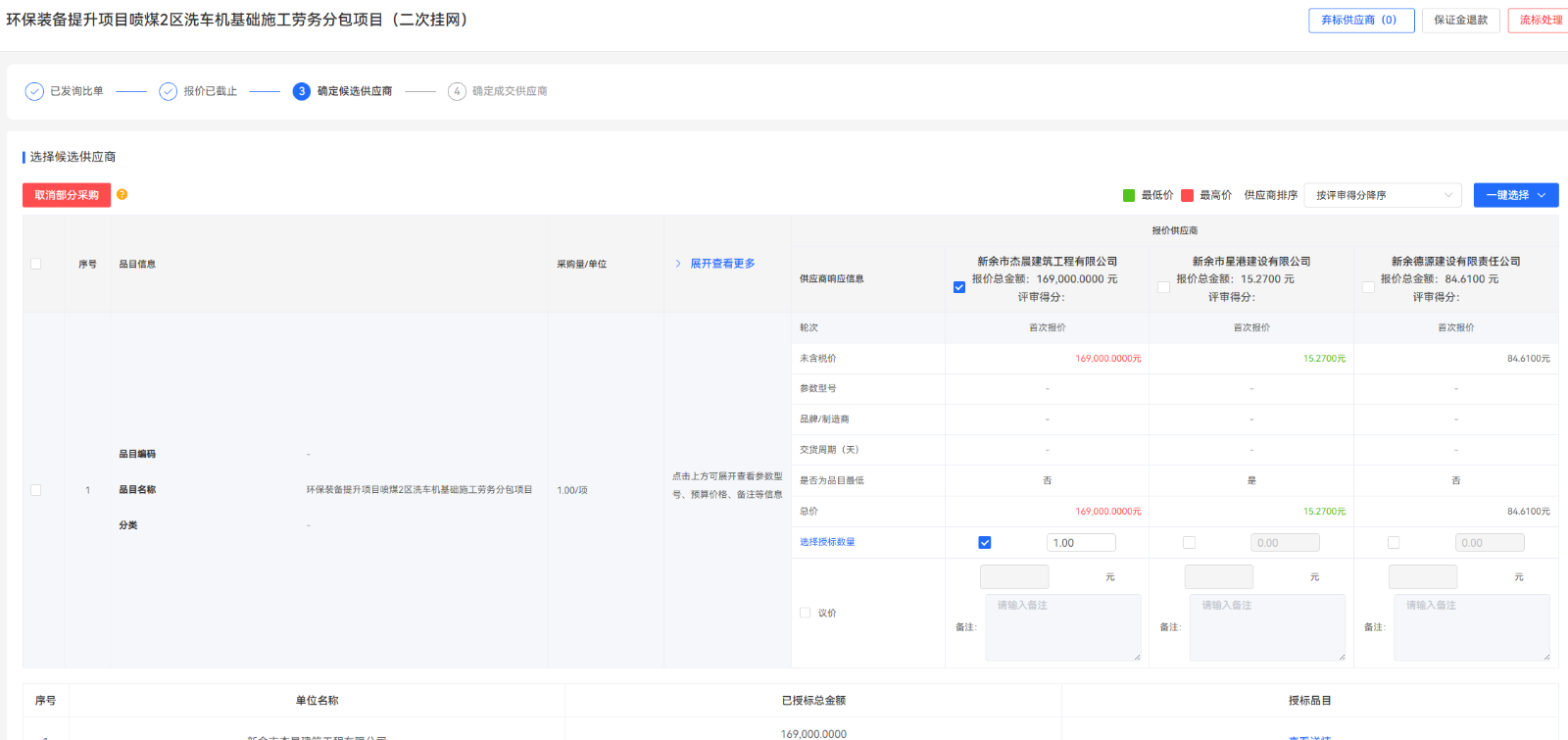Screen dimensions: 1568x740
Task: Click the step 4 确定成交供应商 circle icon
Action: 457,91
